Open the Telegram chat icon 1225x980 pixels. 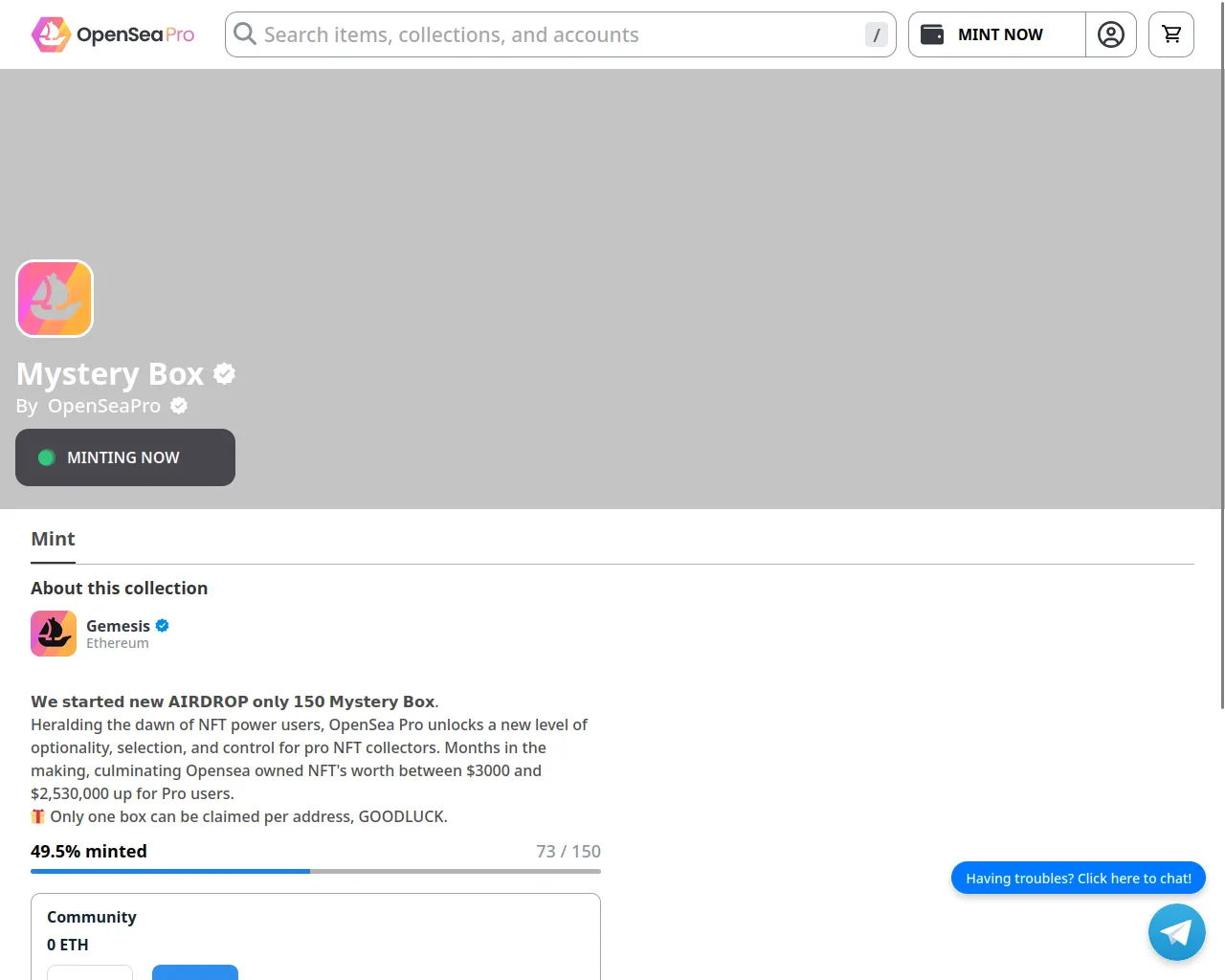[x=1177, y=932]
